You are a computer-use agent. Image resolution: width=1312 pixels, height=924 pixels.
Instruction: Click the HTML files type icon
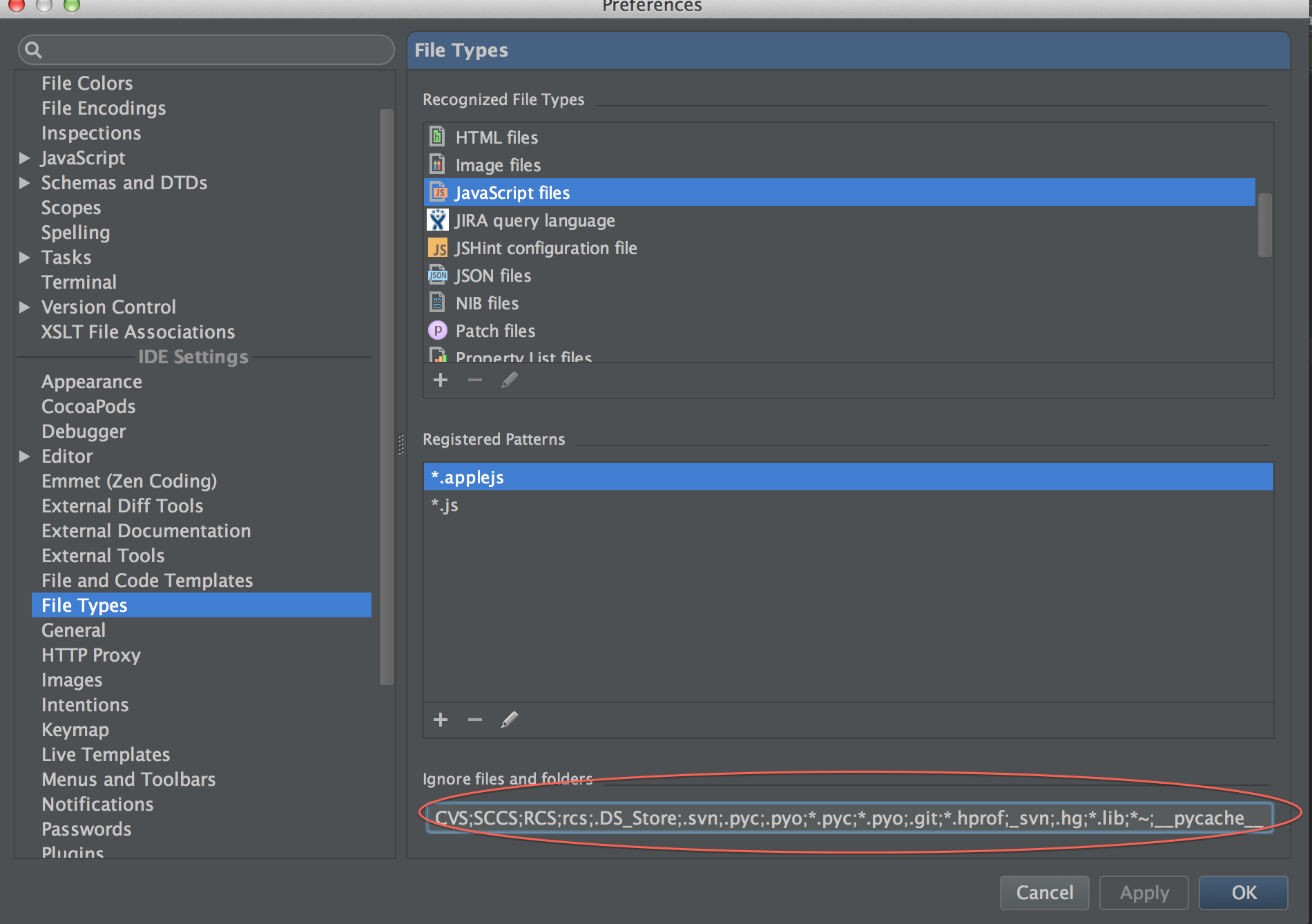pyautogui.click(x=437, y=136)
